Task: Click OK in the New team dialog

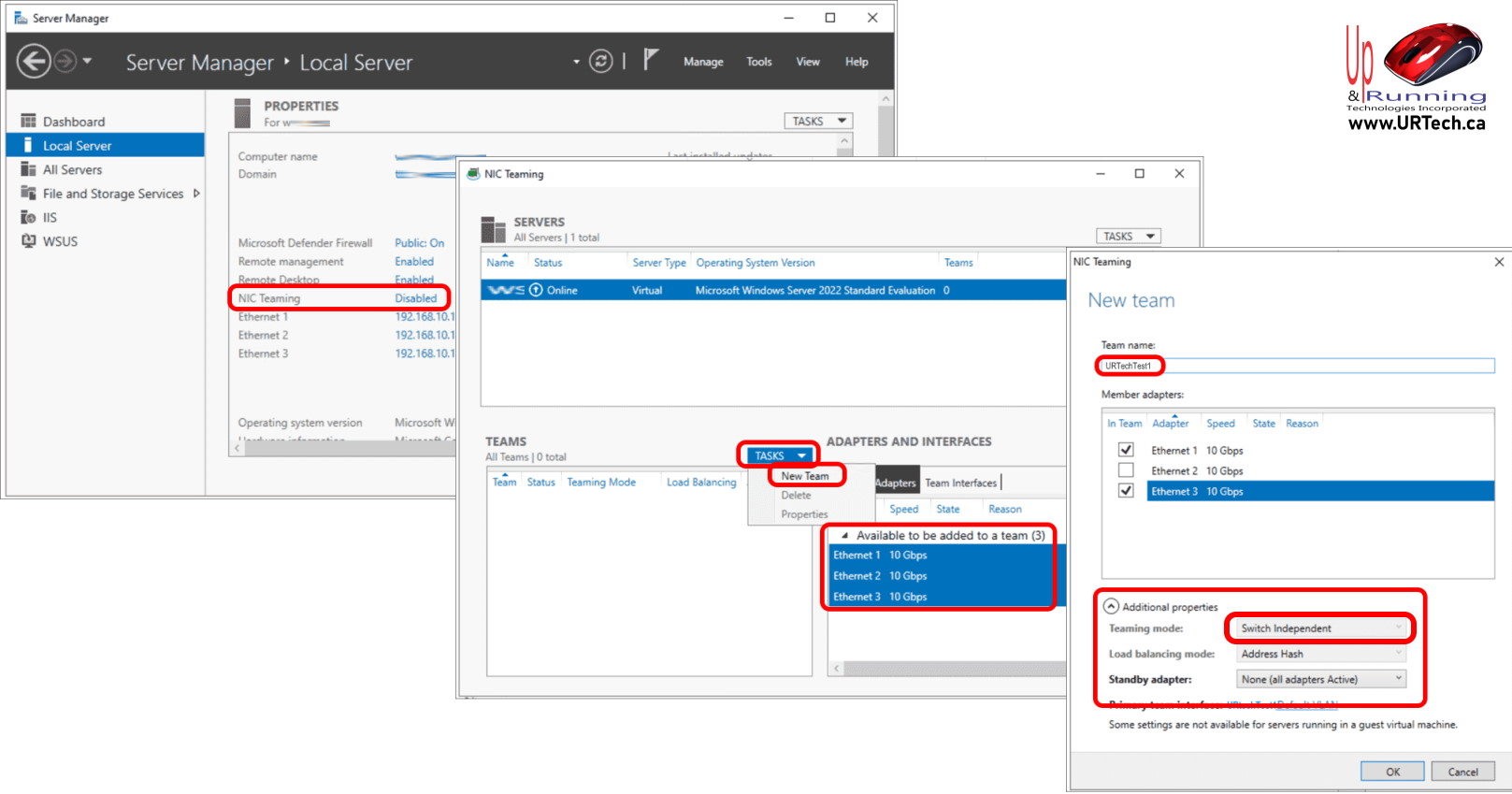Action: click(1392, 772)
